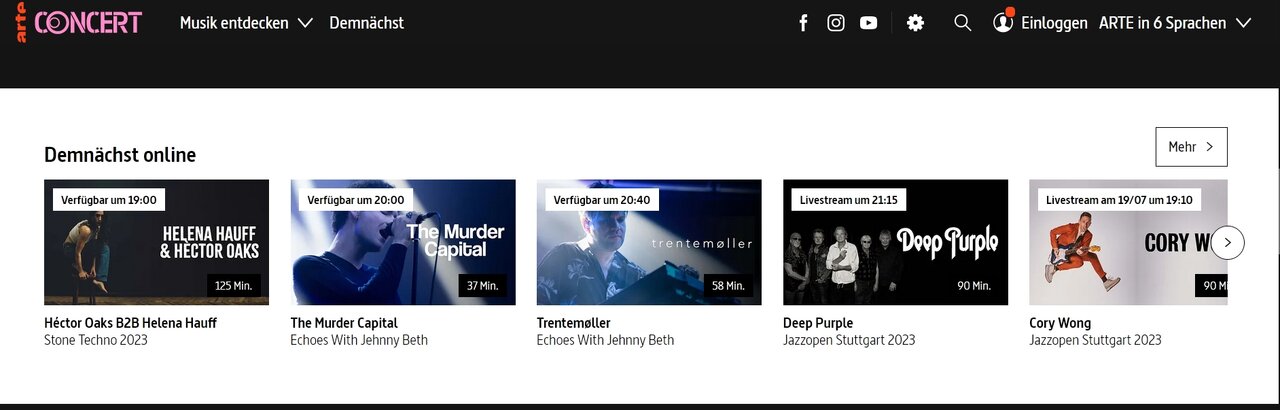Image resolution: width=1280 pixels, height=410 pixels.
Task: Open settings gear icon
Action: tap(916, 23)
